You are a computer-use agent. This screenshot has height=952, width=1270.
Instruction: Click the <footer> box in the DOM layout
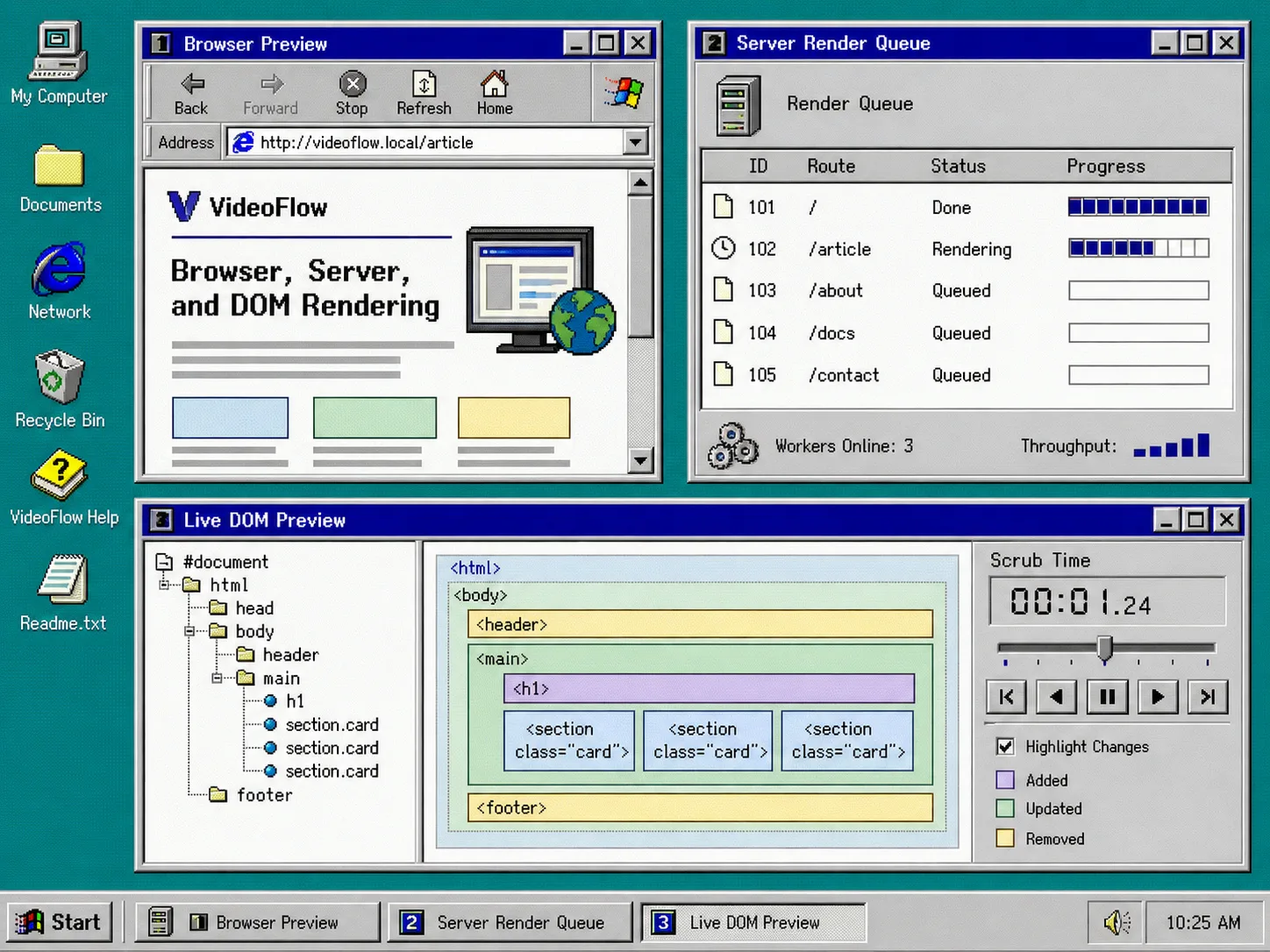pyautogui.click(x=700, y=807)
